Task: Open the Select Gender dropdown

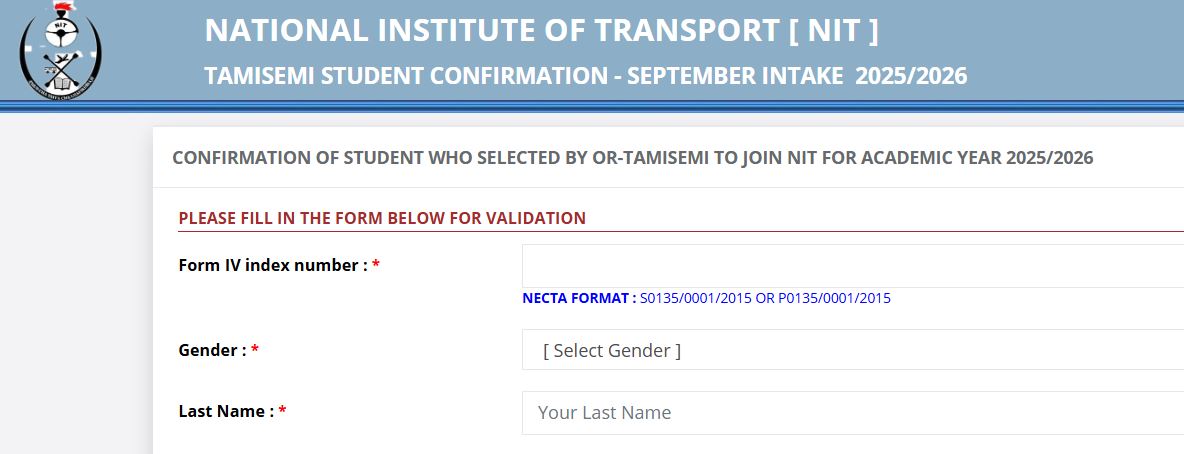Action: pyautogui.click(x=853, y=350)
